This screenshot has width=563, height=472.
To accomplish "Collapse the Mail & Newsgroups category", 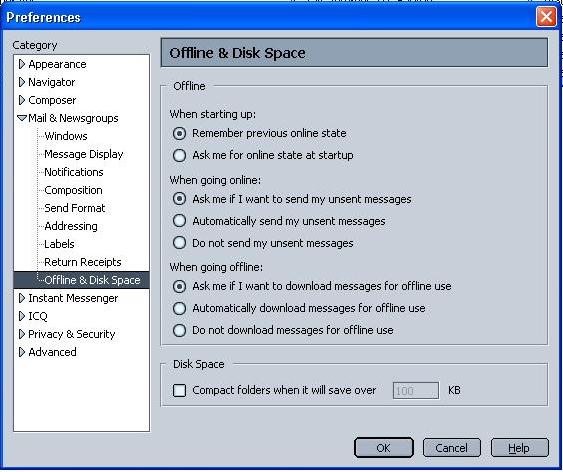I will (x=22, y=118).
